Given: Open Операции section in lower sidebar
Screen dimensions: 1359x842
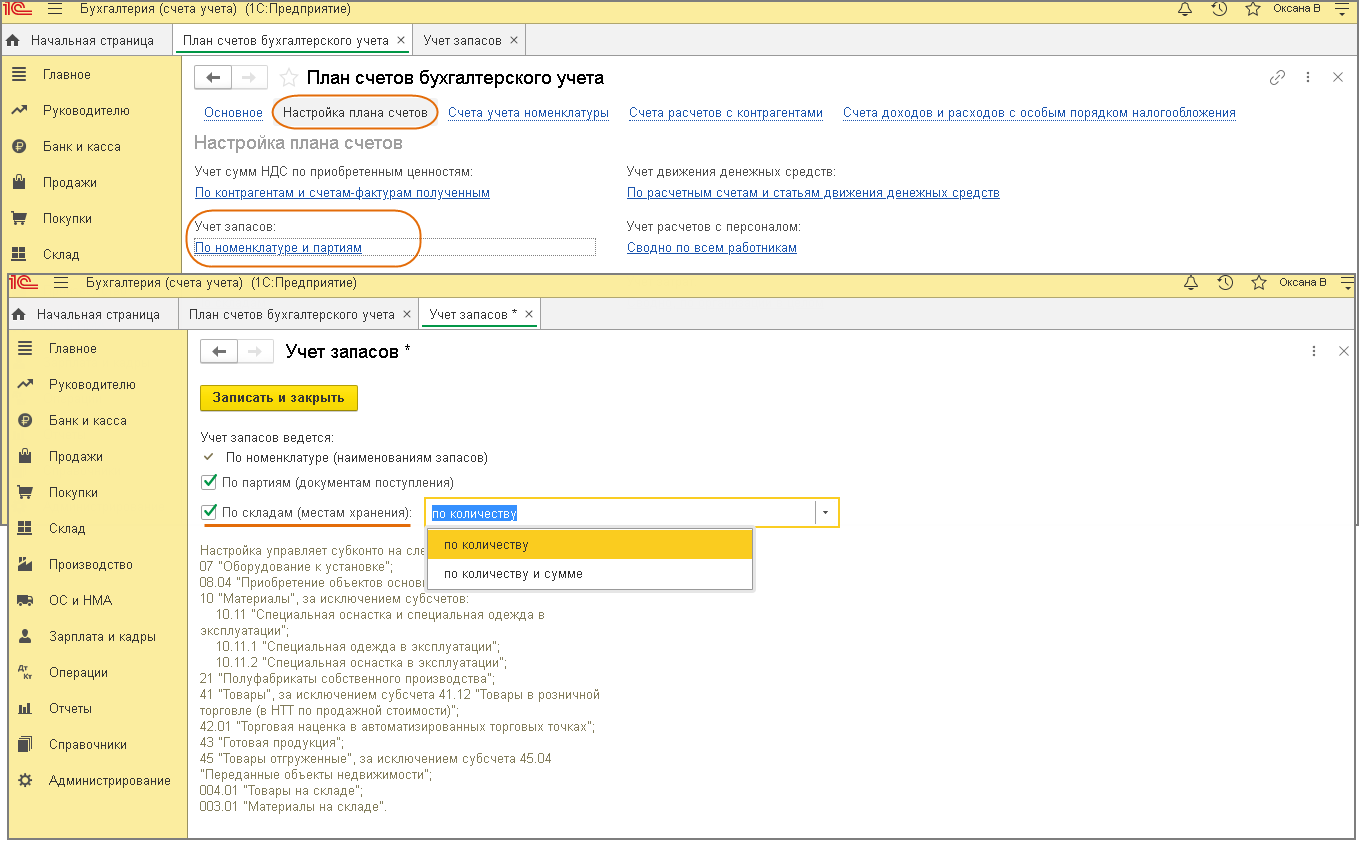Looking at the screenshot, I should point(78,673).
